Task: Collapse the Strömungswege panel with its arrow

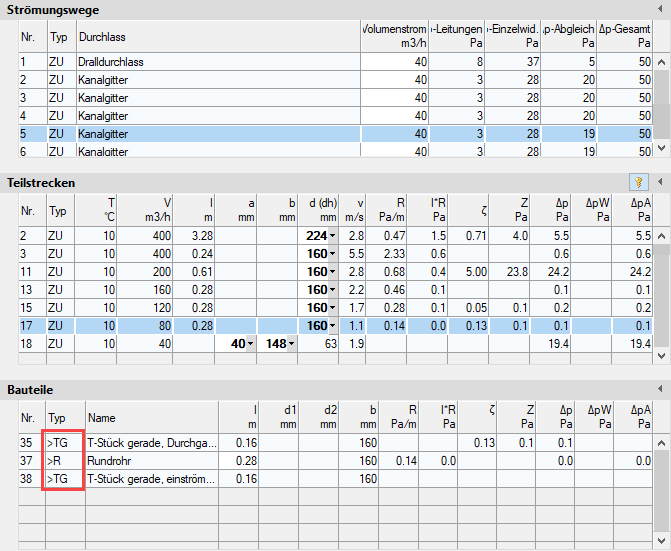Action: pyautogui.click(x=660, y=9)
